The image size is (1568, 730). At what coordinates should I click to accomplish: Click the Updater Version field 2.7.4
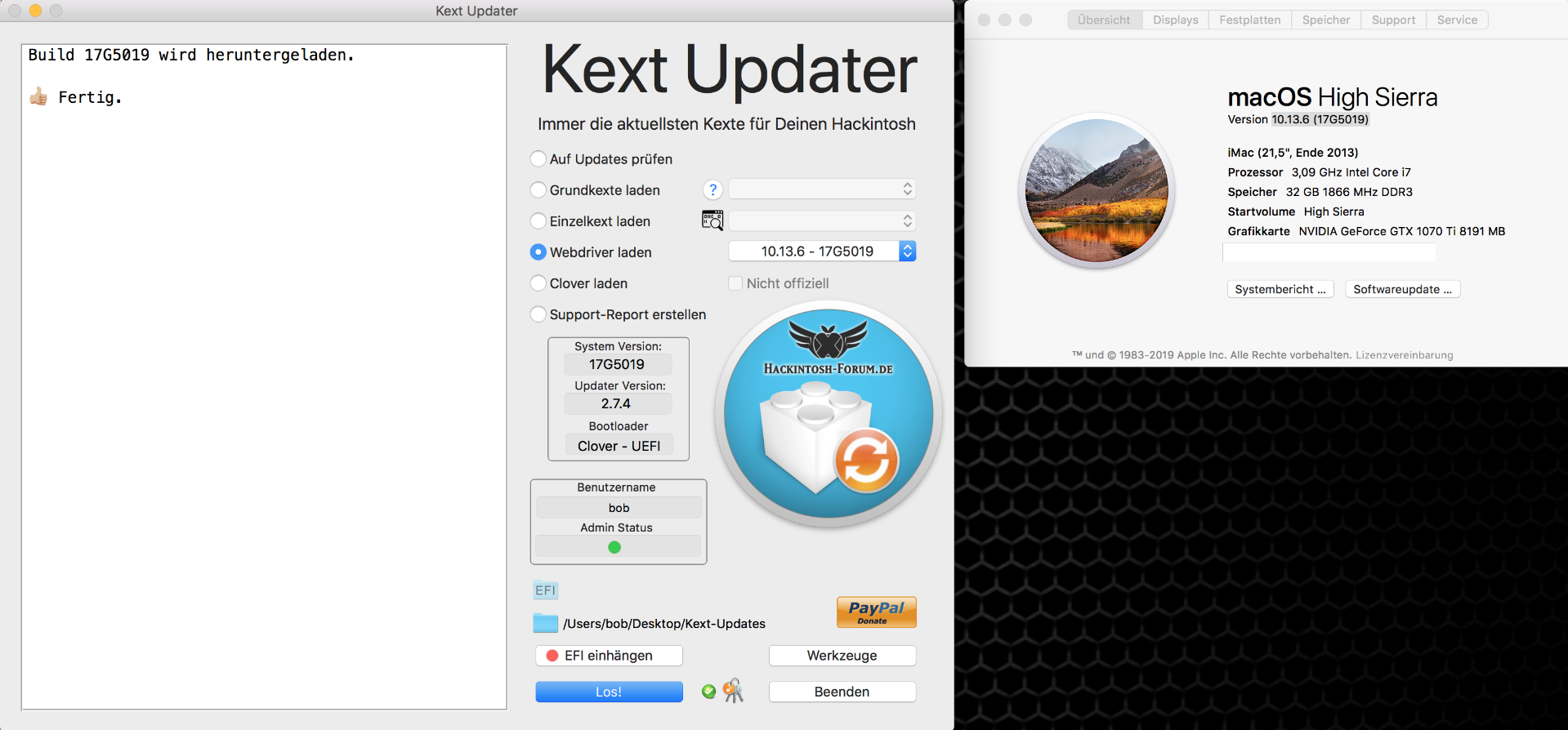click(617, 403)
